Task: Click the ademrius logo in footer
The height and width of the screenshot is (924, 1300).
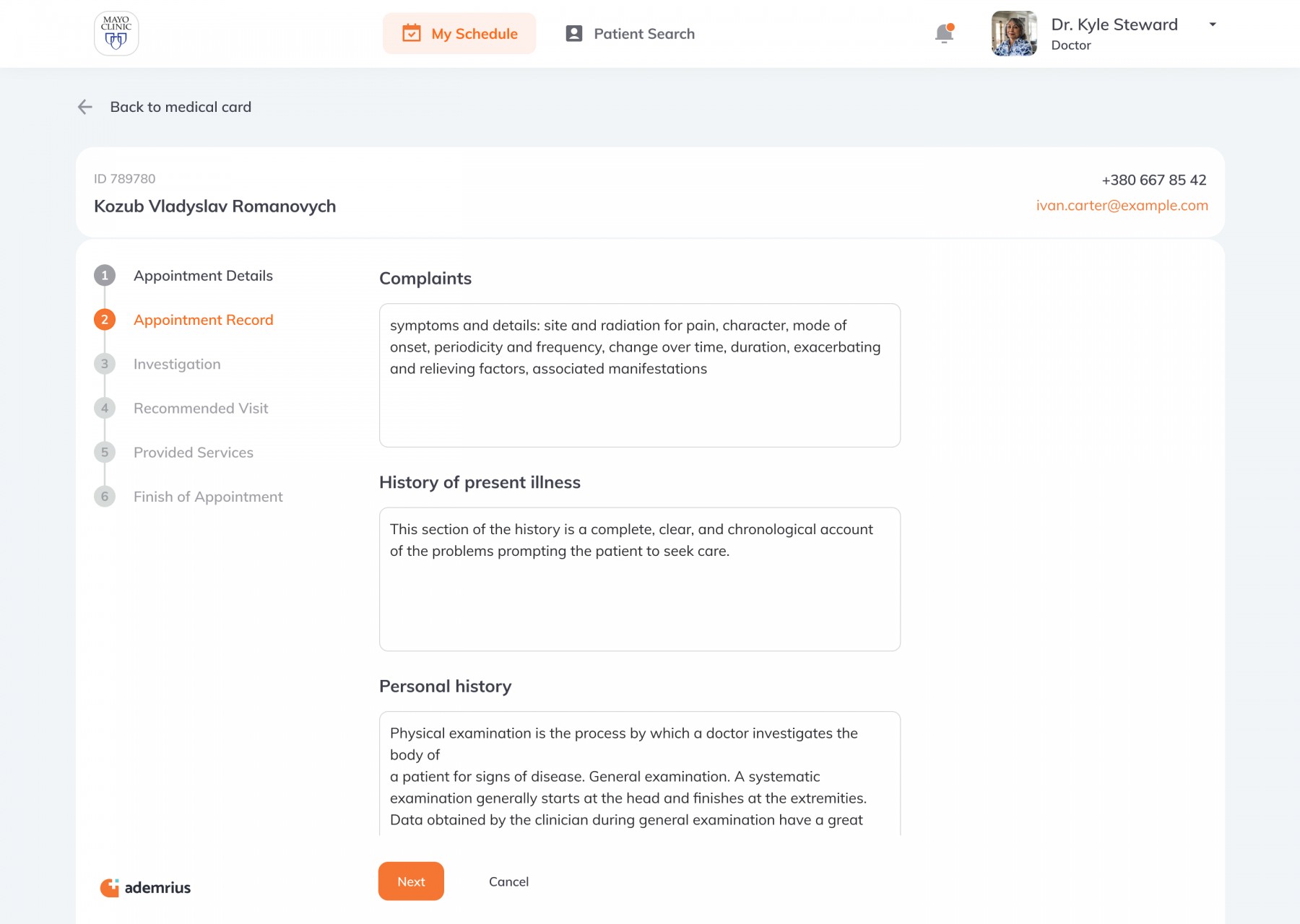Action: coord(145,887)
